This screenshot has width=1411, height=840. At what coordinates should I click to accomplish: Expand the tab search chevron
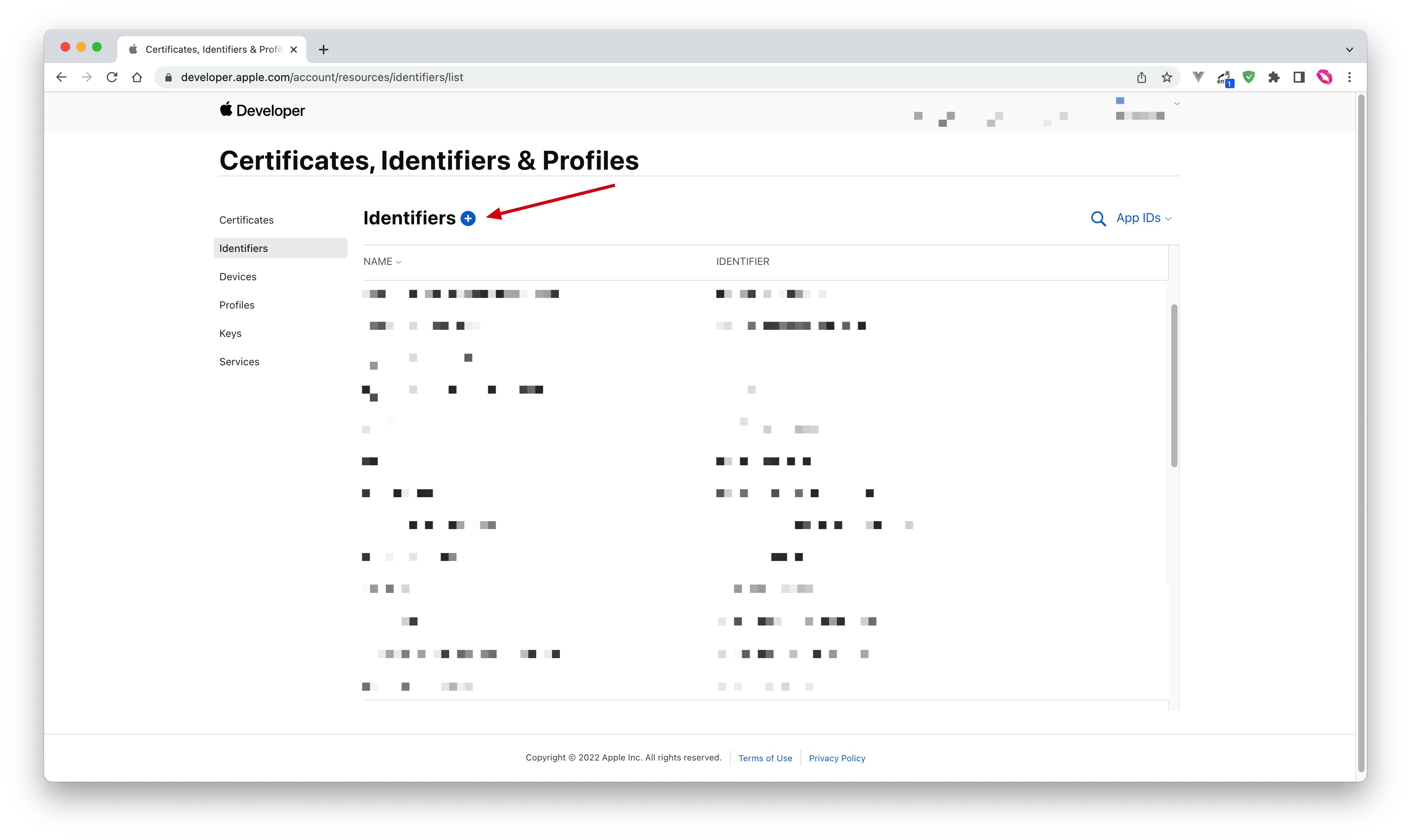pos(1349,50)
